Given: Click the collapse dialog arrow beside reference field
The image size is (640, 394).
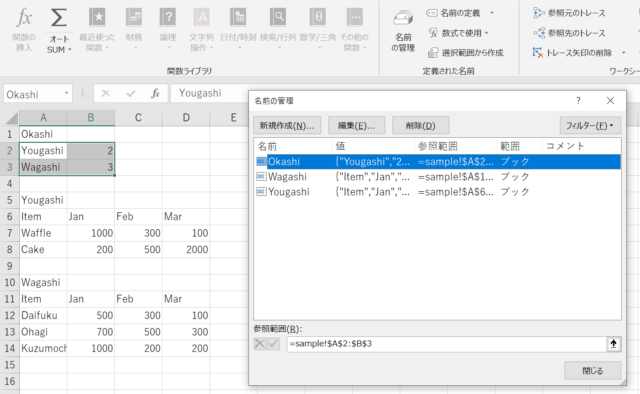Looking at the screenshot, I should [x=613, y=344].
